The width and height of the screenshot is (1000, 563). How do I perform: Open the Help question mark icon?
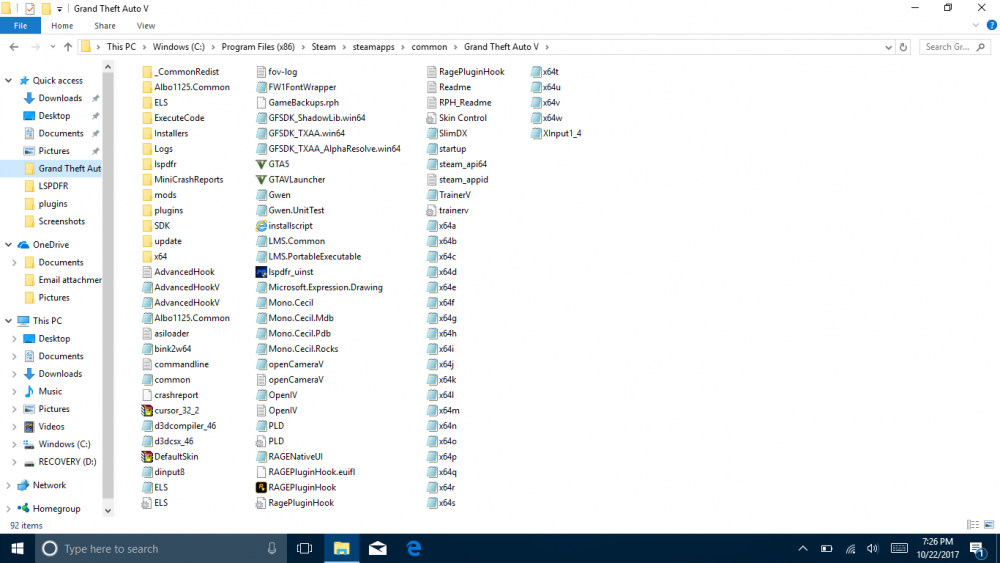coord(992,26)
